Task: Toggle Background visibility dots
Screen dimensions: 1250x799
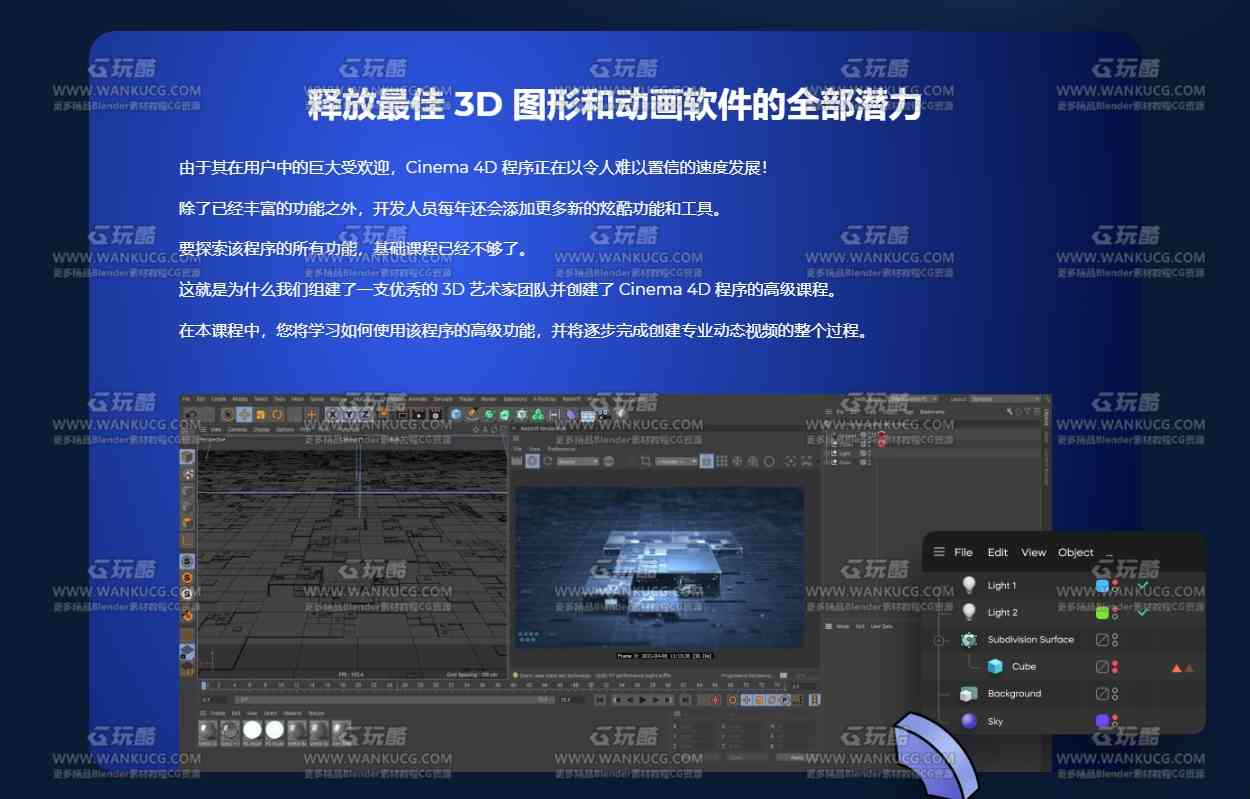Action: click(x=1115, y=694)
